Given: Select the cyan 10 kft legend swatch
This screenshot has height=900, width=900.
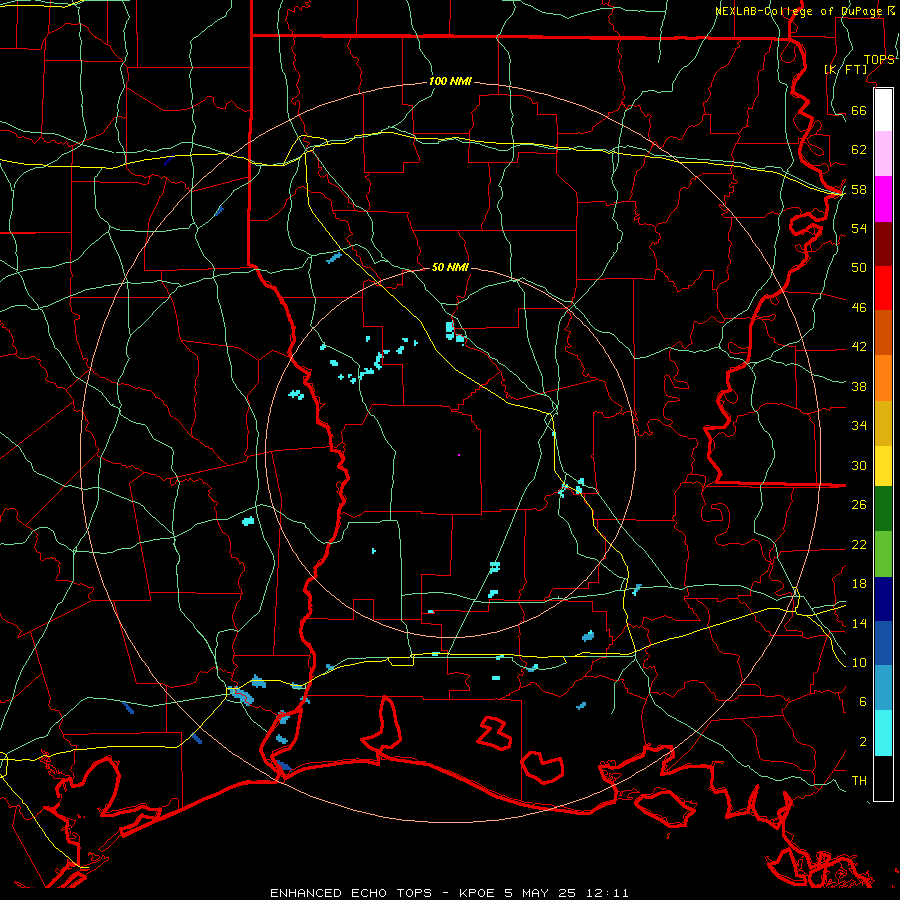Looking at the screenshot, I should (883, 733).
